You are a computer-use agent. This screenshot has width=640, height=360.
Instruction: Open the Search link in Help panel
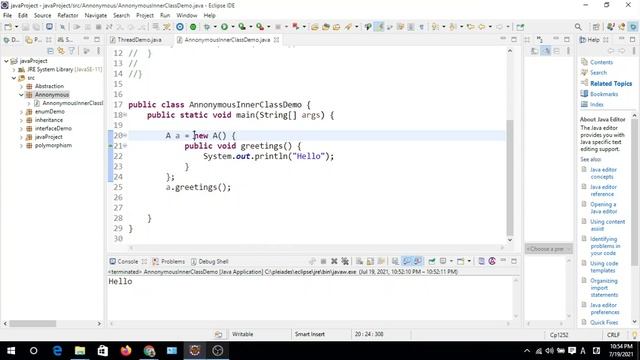click(x=598, y=73)
